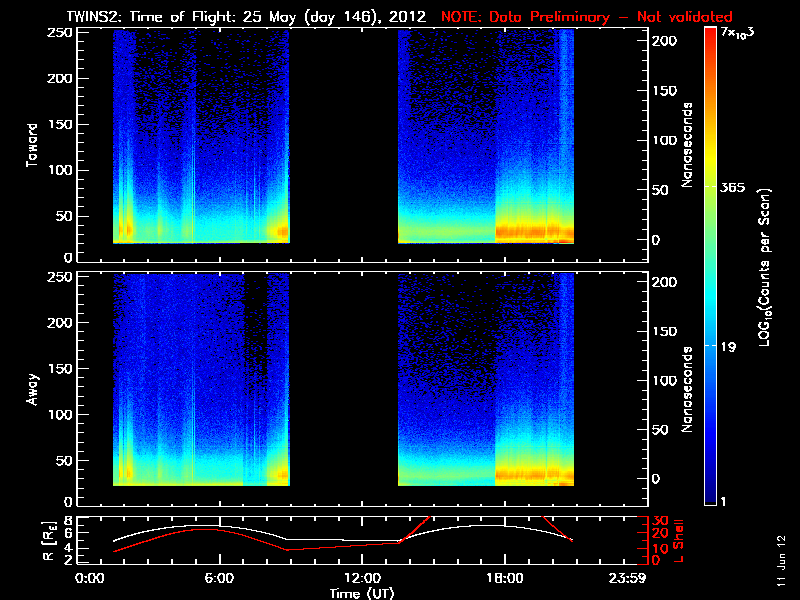Click the 18:00 time axis tick label
The image size is (800, 600).
[503, 578]
